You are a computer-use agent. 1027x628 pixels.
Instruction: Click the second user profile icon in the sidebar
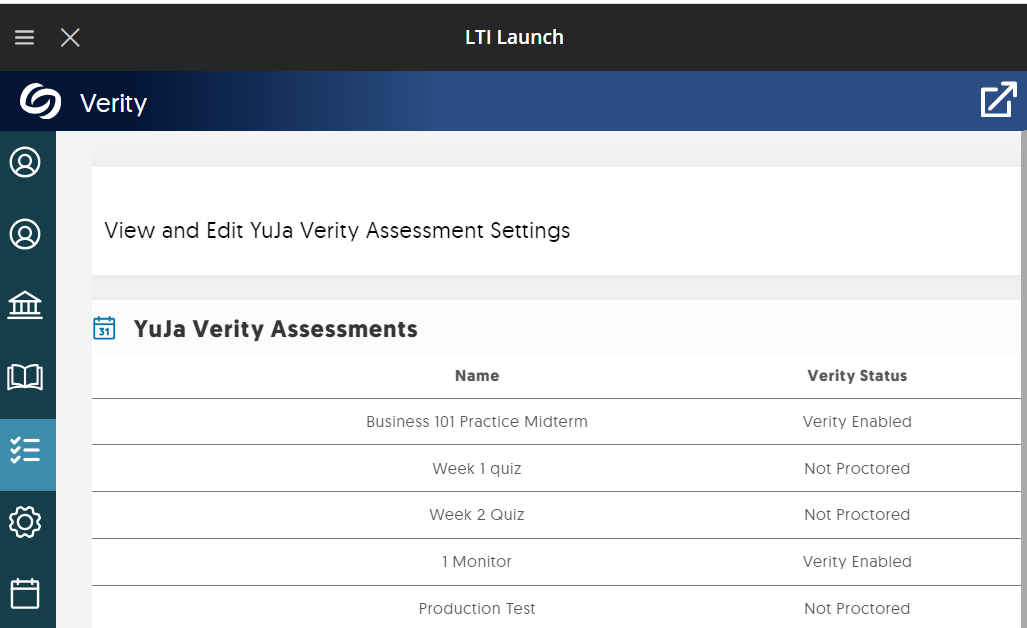tap(25, 234)
